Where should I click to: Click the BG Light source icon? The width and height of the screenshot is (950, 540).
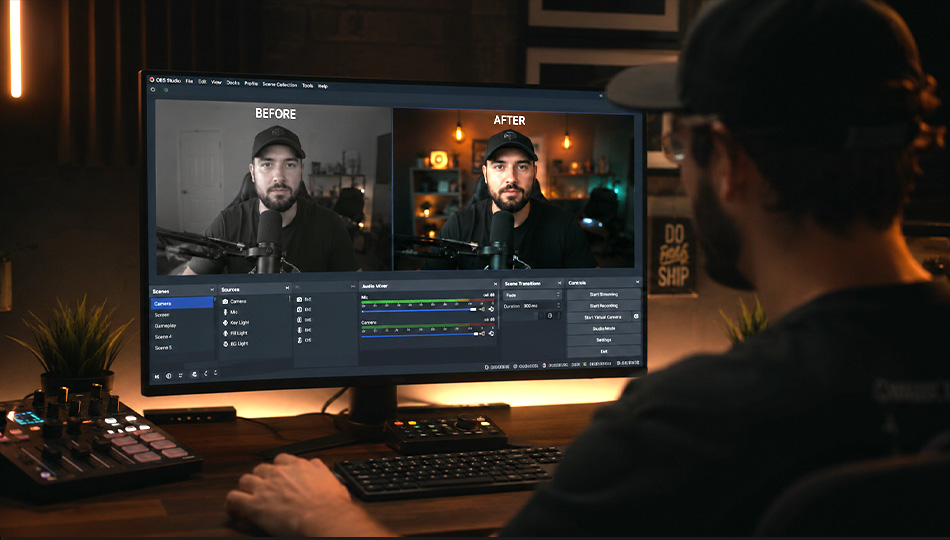tap(225, 344)
